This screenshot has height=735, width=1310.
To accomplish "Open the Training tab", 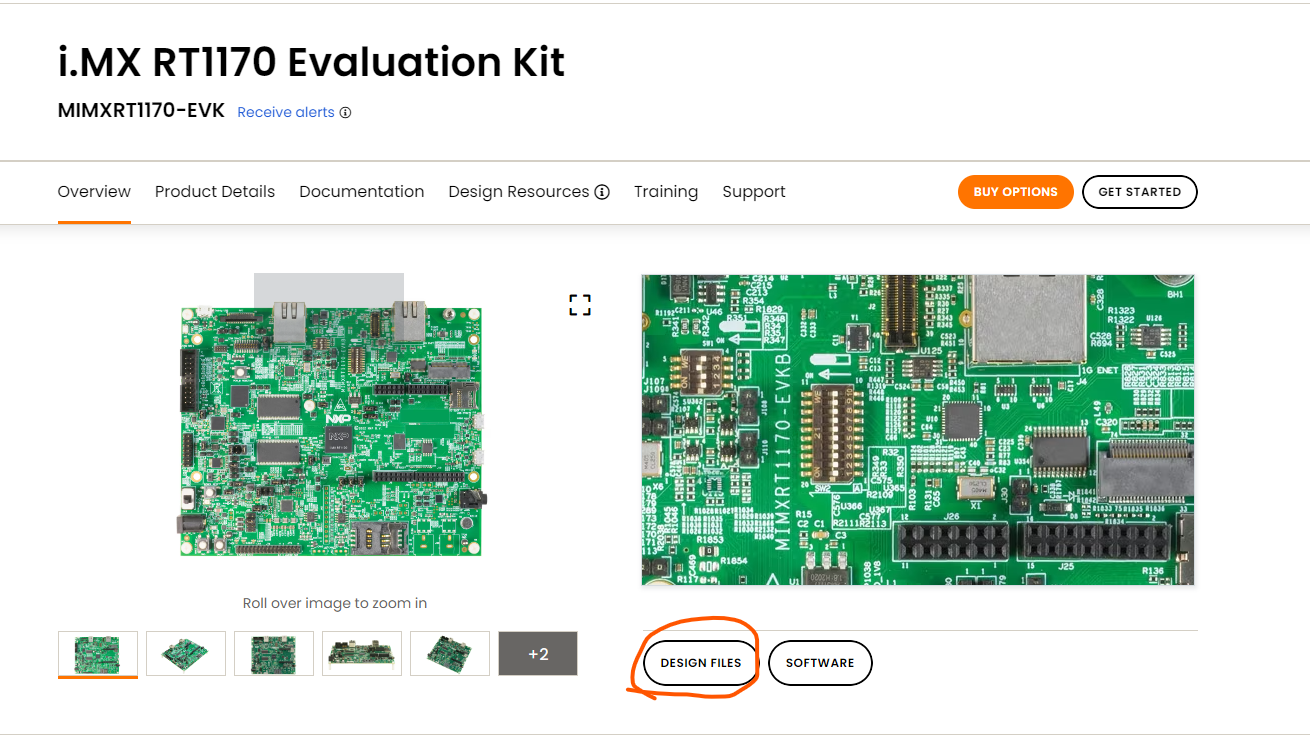I will [x=666, y=191].
